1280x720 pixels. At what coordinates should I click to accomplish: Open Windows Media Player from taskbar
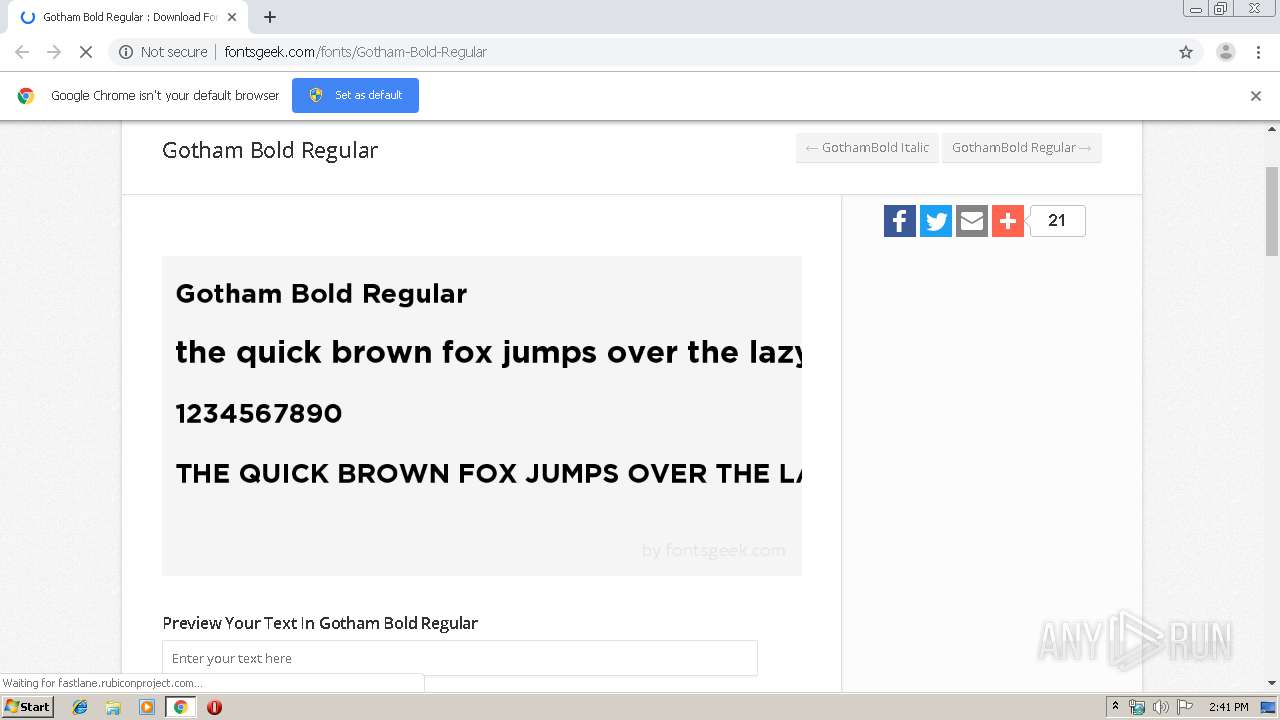pos(147,707)
